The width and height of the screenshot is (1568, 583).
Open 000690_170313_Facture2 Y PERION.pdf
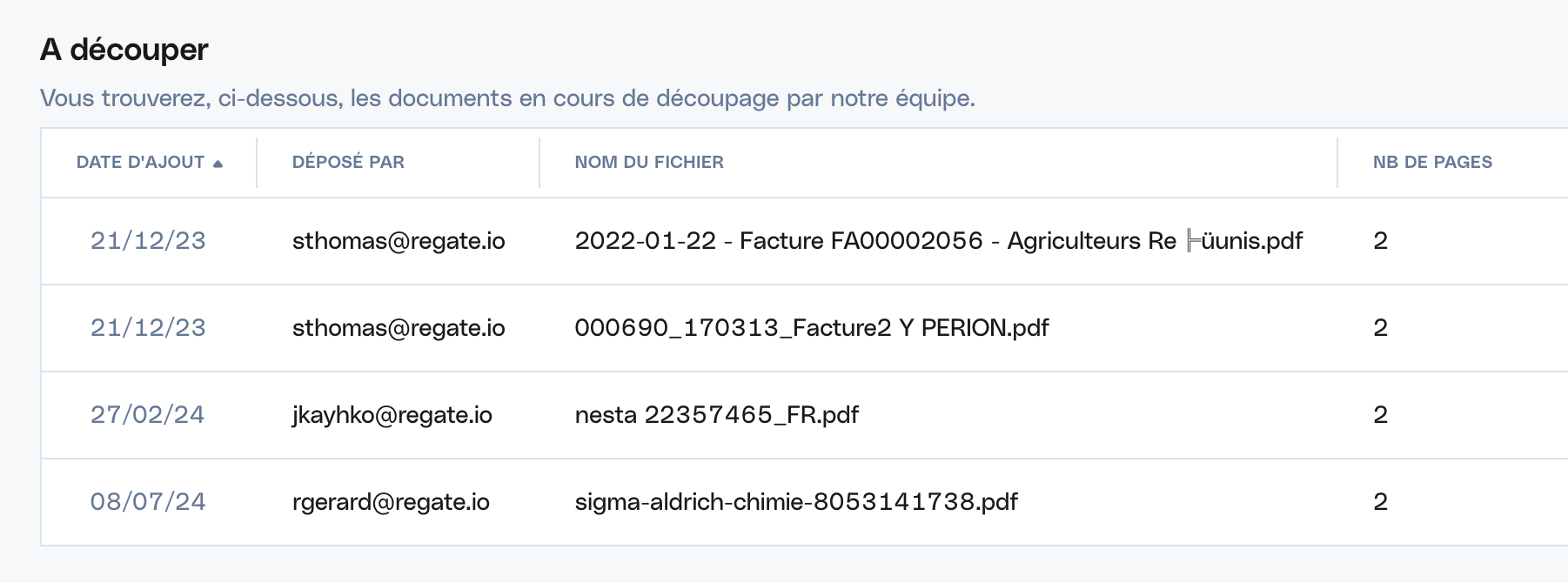pyautogui.click(x=812, y=328)
